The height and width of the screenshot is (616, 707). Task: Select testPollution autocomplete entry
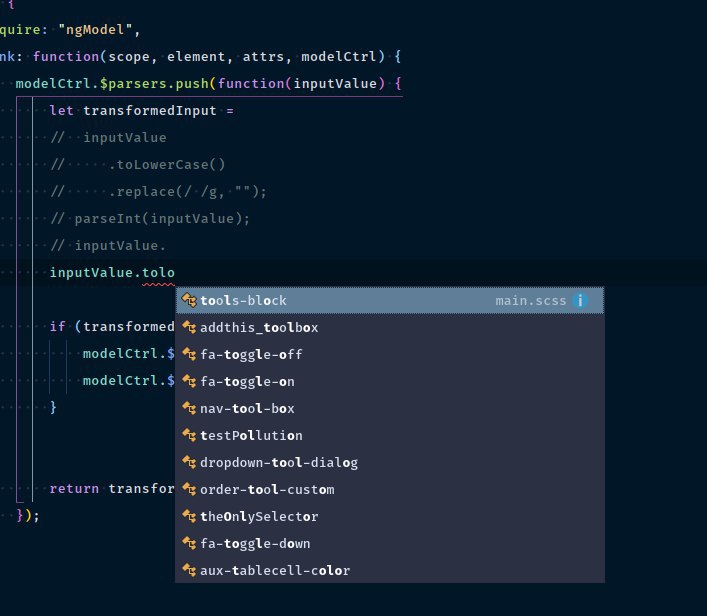(x=390, y=436)
